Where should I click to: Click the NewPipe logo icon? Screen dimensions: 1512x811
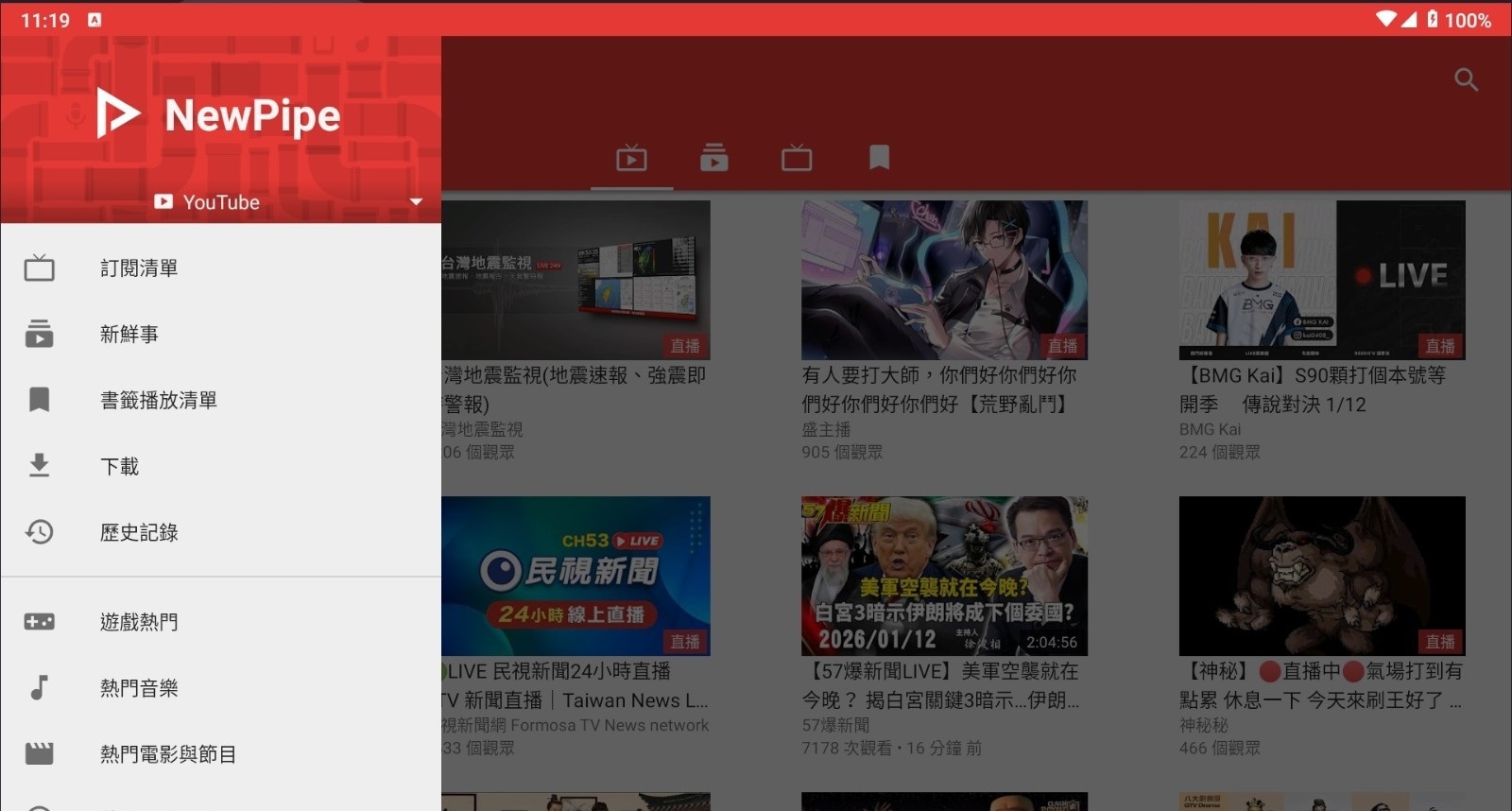click(117, 114)
